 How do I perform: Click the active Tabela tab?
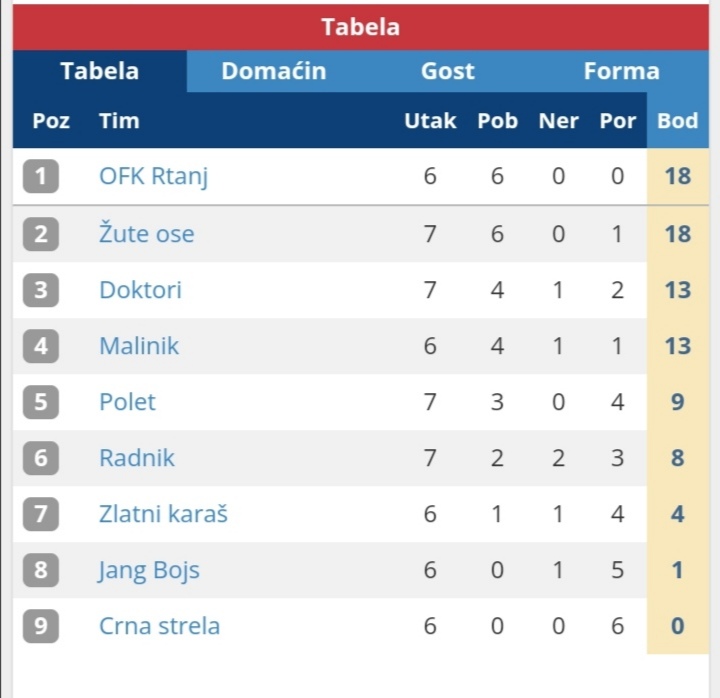[x=99, y=72]
